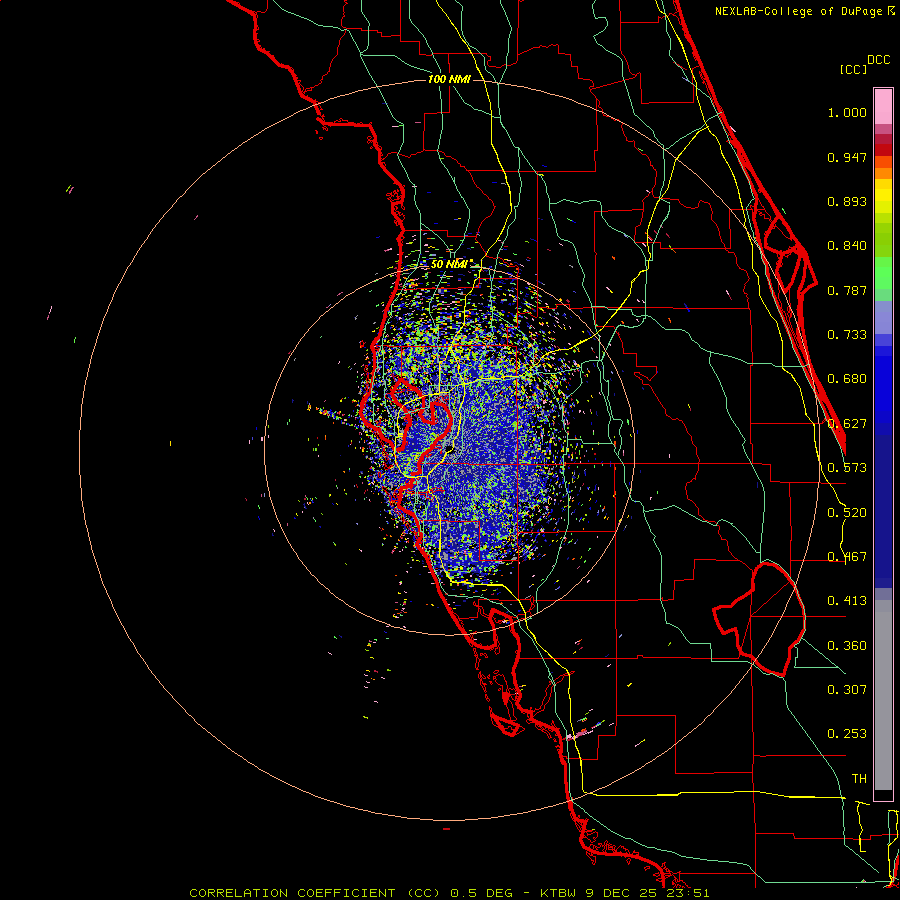Click the 50 NMI range ring label
Image resolution: width=900 pixels, height=900 pixels.
click(451, 264)
